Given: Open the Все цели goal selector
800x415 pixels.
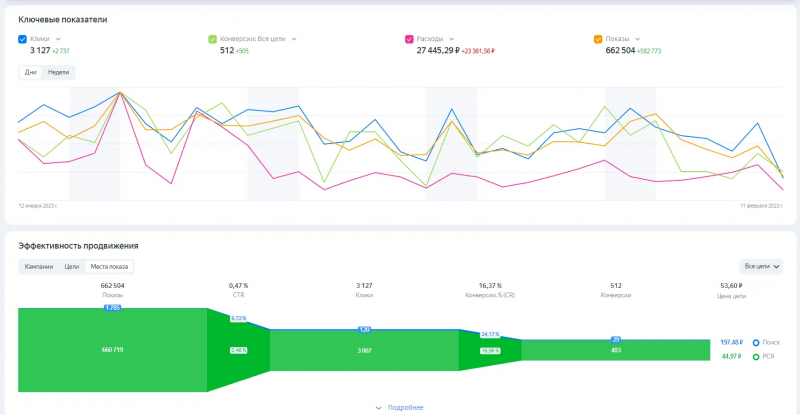Looking at the screenshot, I should click(x=761, y=266).
